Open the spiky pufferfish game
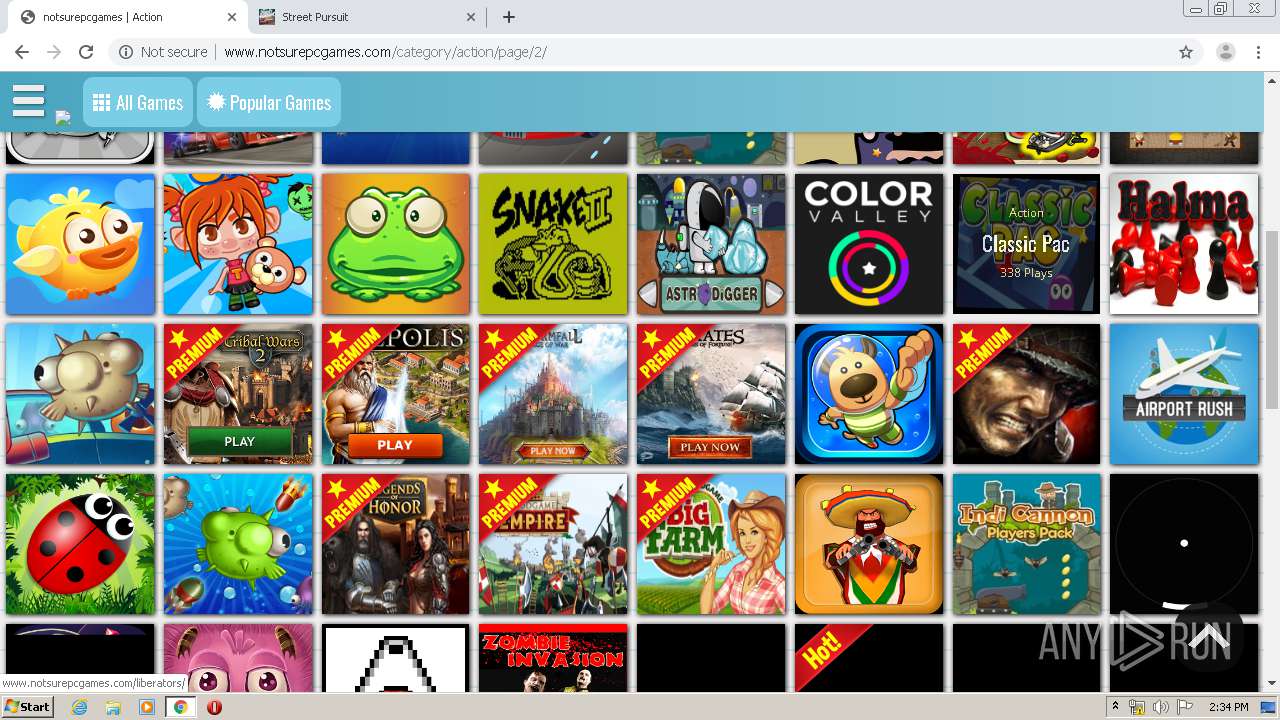The image size is (1280, 720). pyautogui.click(x=80, y=394)
